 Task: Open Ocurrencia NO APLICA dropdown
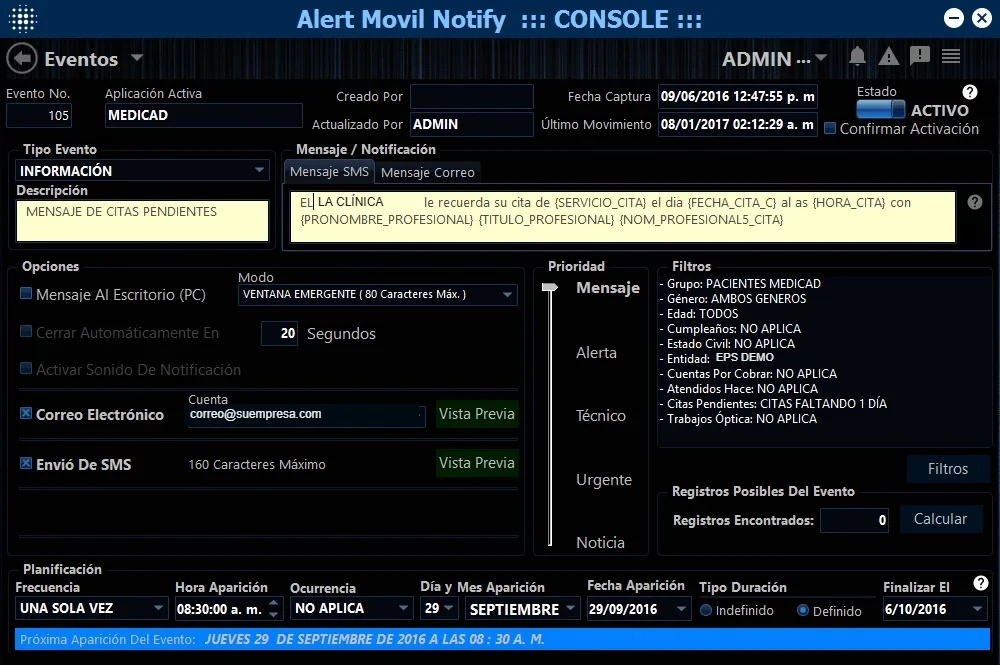(x=403, y=608)
